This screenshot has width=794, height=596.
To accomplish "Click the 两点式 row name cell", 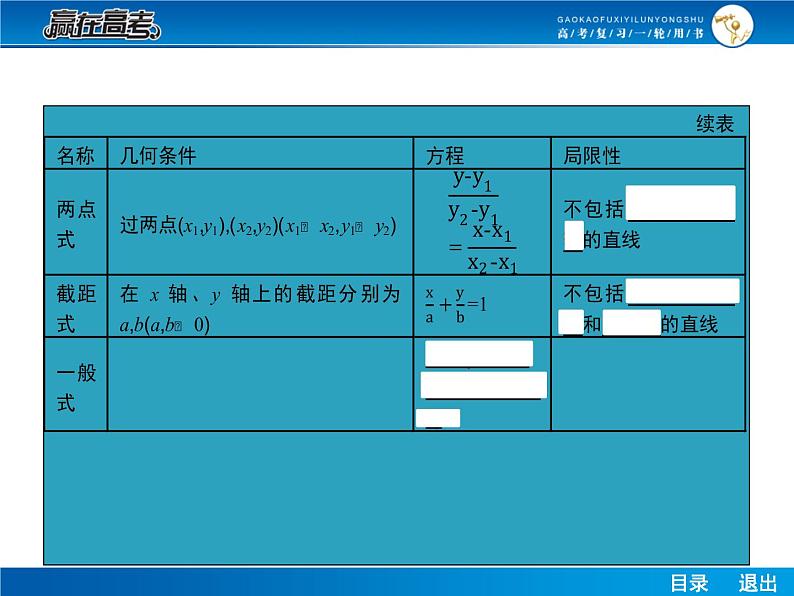I will pyautogui.click(x=76, y=223).
